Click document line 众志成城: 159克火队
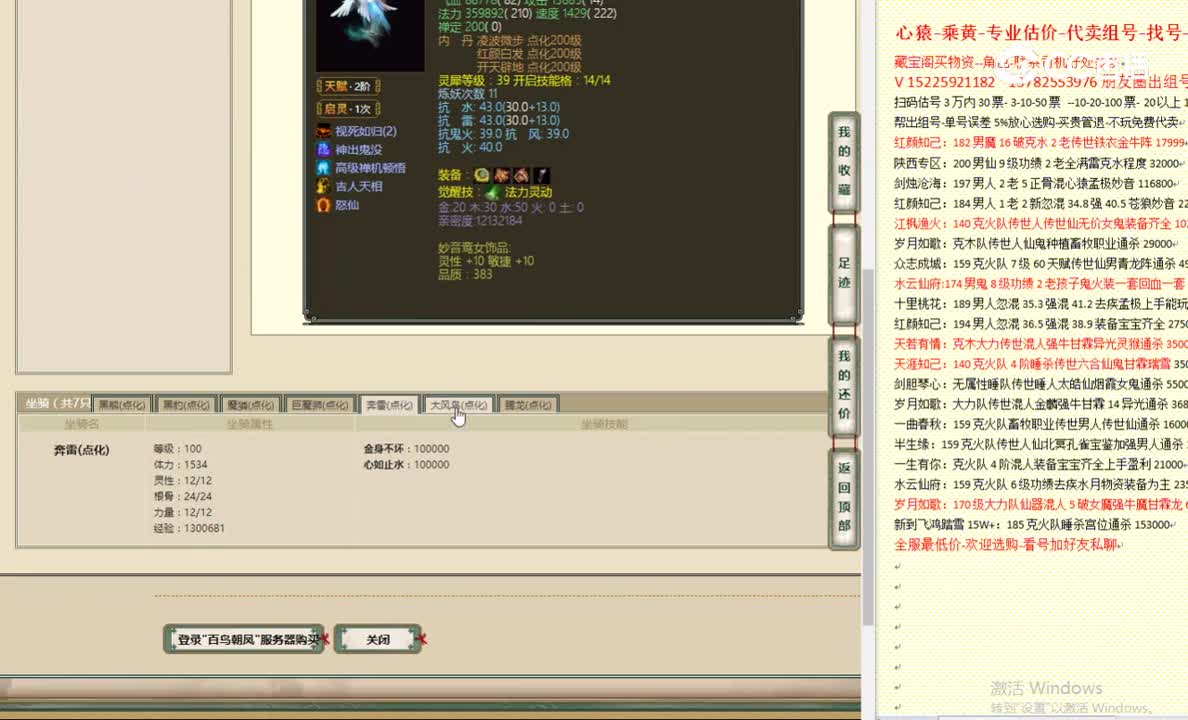 (1041, 264)
